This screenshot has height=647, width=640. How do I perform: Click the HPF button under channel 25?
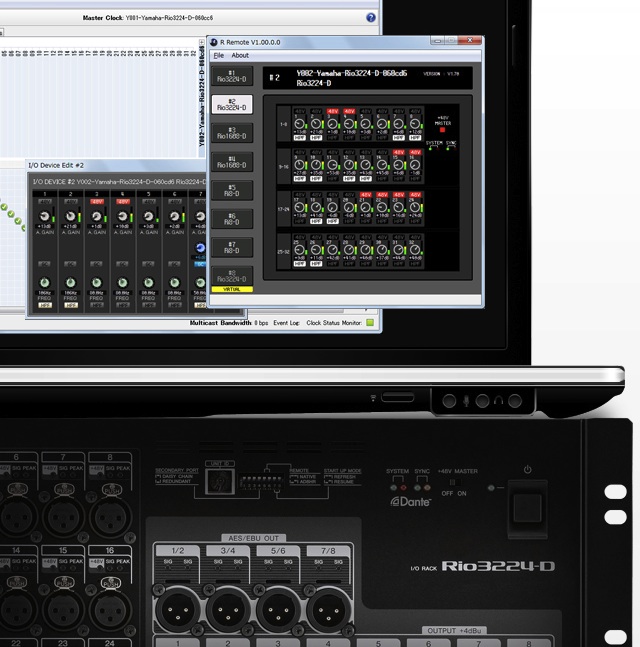300,263
